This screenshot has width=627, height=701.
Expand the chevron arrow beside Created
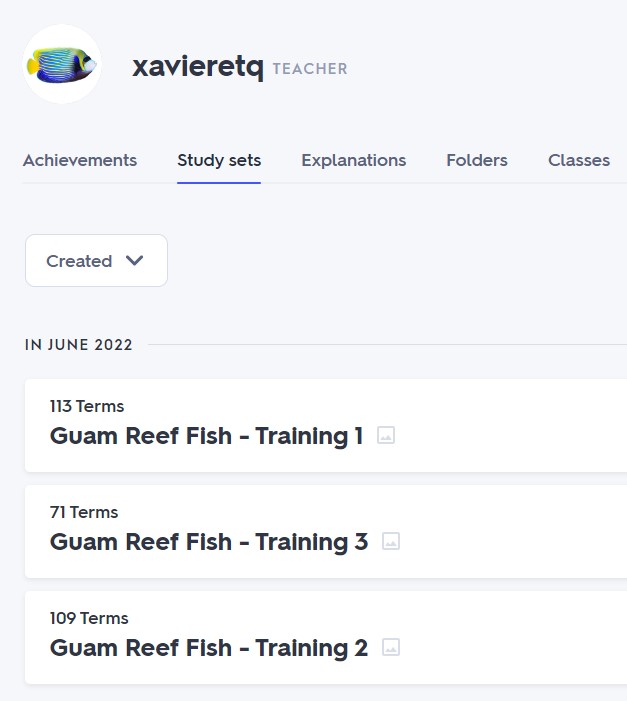click(x=134, y=260)
